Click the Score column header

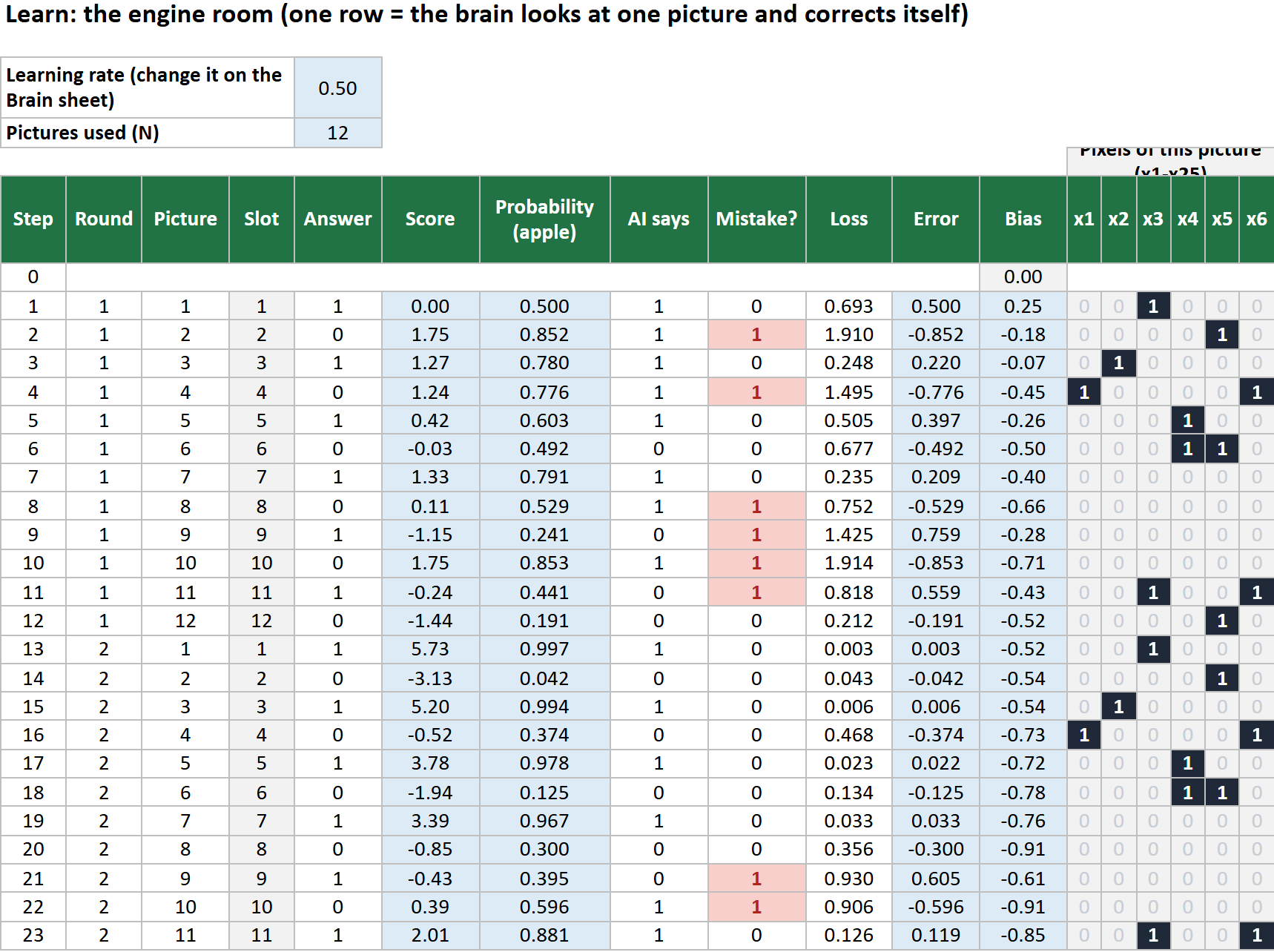[x=431, y=219]
